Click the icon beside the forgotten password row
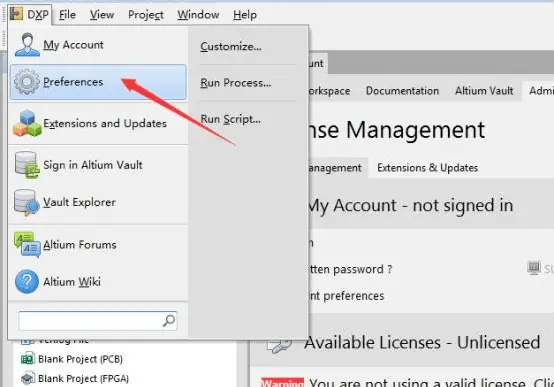 pos(534,268)
